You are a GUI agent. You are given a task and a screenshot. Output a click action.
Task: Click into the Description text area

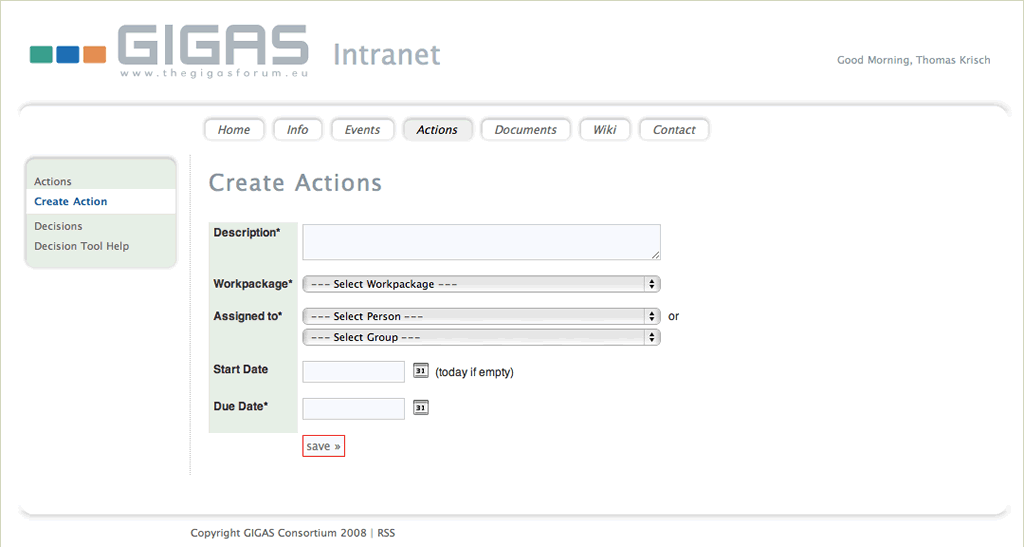tap(481, 242)
